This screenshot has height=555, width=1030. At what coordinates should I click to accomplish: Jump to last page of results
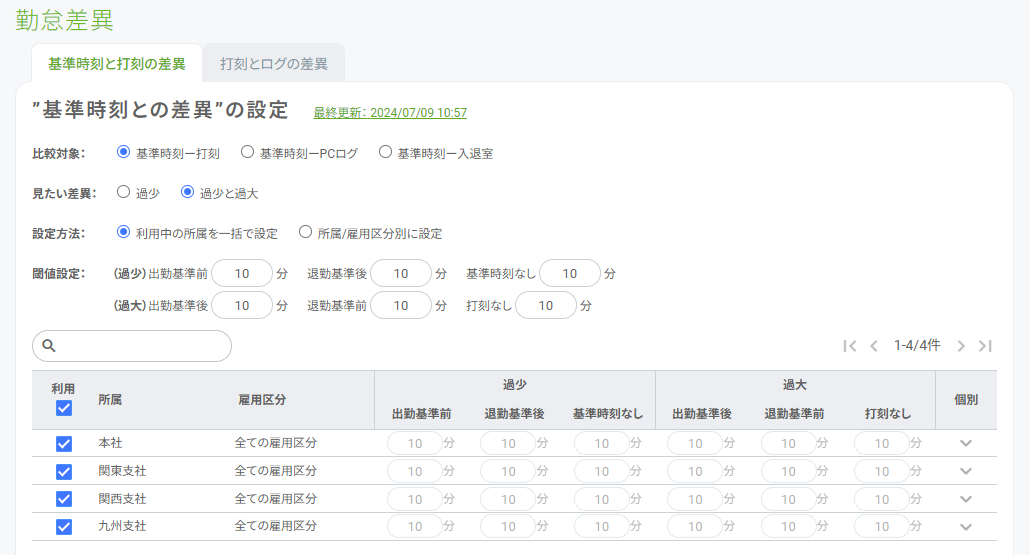[985, 346]
